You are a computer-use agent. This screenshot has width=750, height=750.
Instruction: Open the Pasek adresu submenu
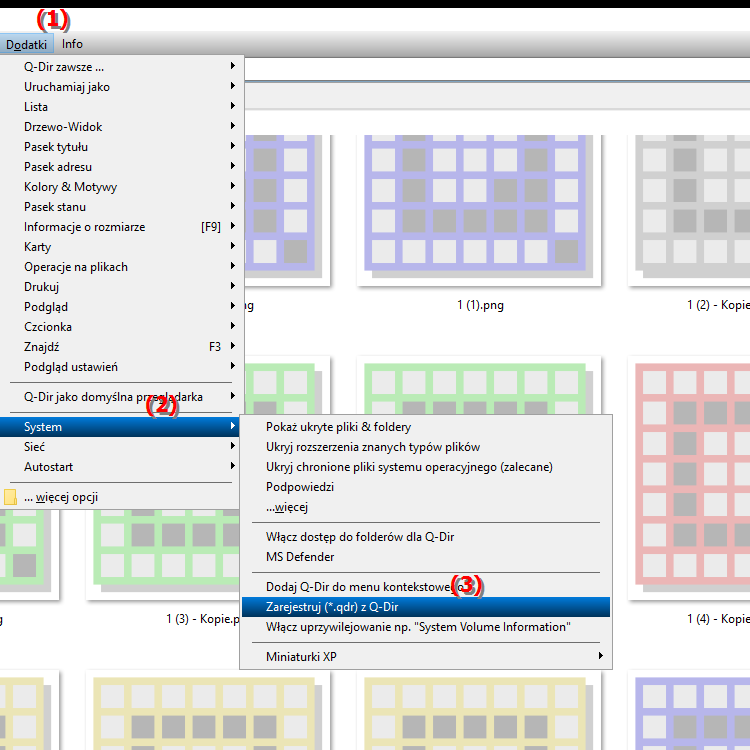point(121,167)
